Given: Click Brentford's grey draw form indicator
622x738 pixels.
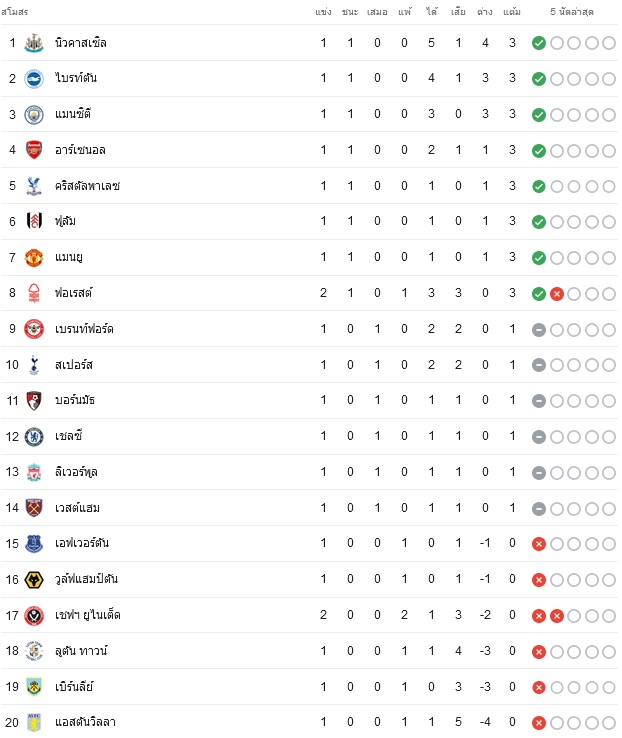Looking at the screenshot, I should point(539,330).
